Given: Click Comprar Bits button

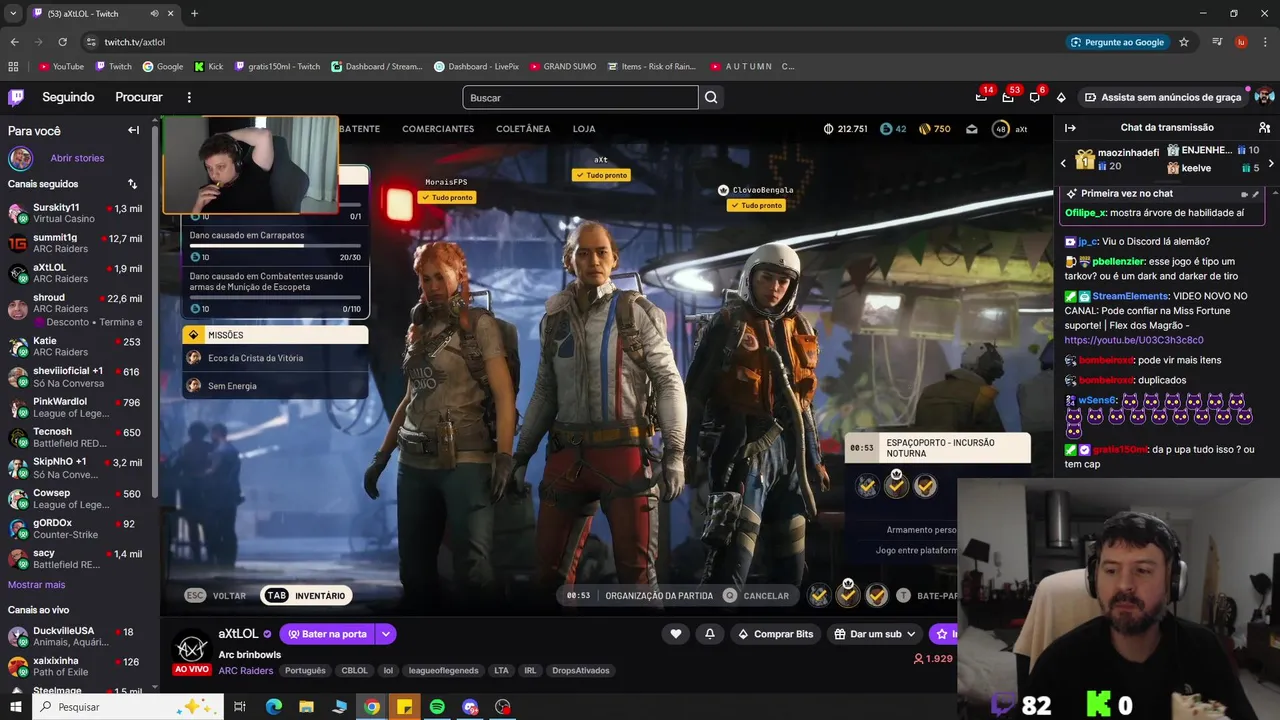Looking at the screenshot, I should click(775, 634).
